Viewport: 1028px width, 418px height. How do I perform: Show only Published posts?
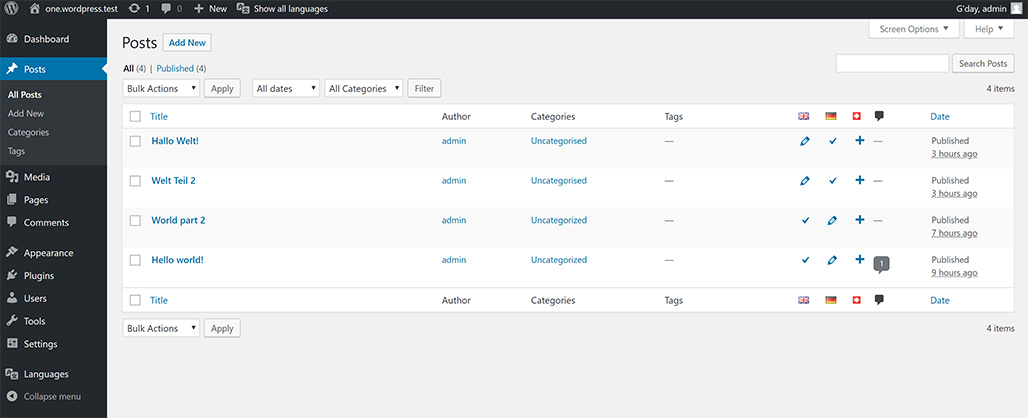175,68
